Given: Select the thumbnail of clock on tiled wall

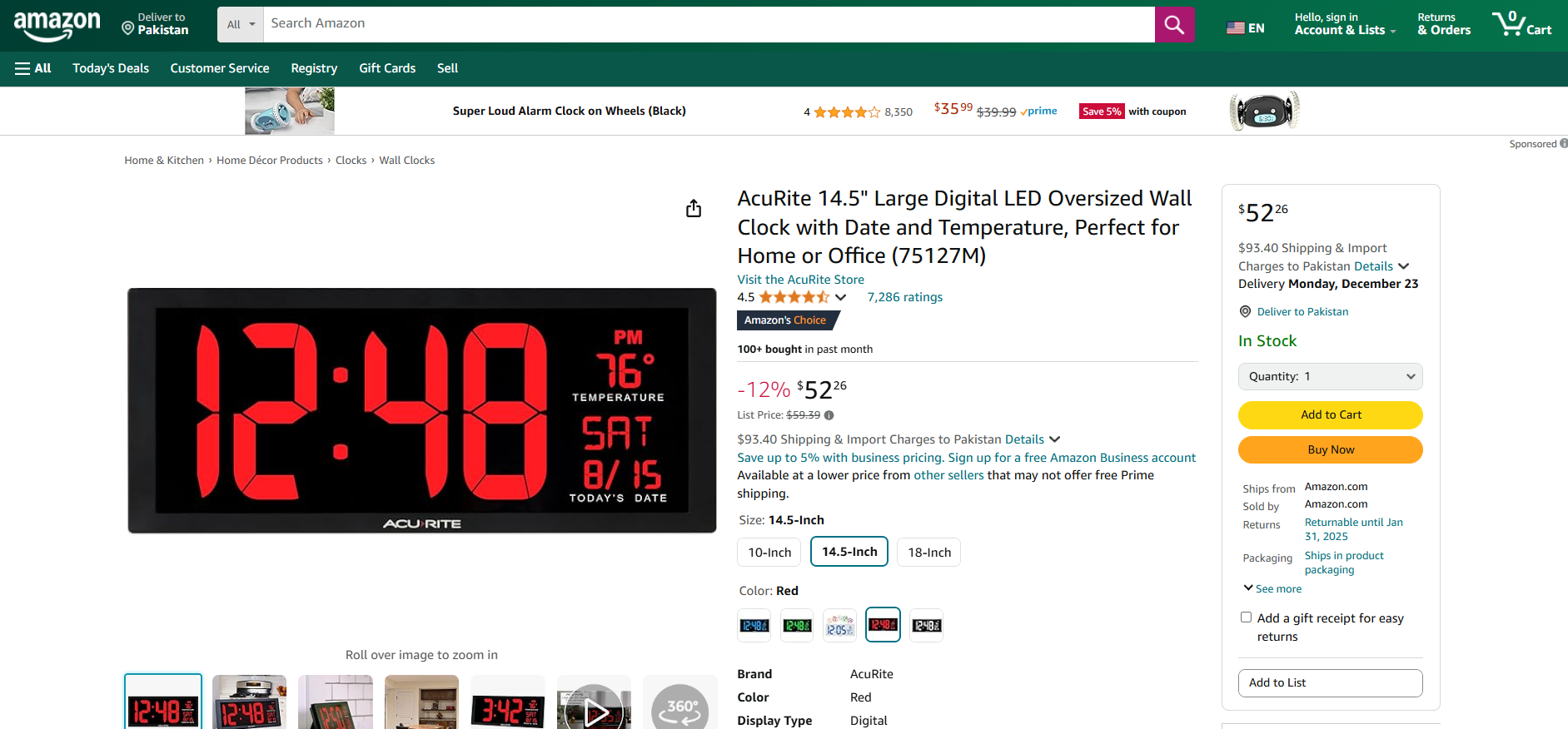Looking at the screenshot, I should [336, 702].
